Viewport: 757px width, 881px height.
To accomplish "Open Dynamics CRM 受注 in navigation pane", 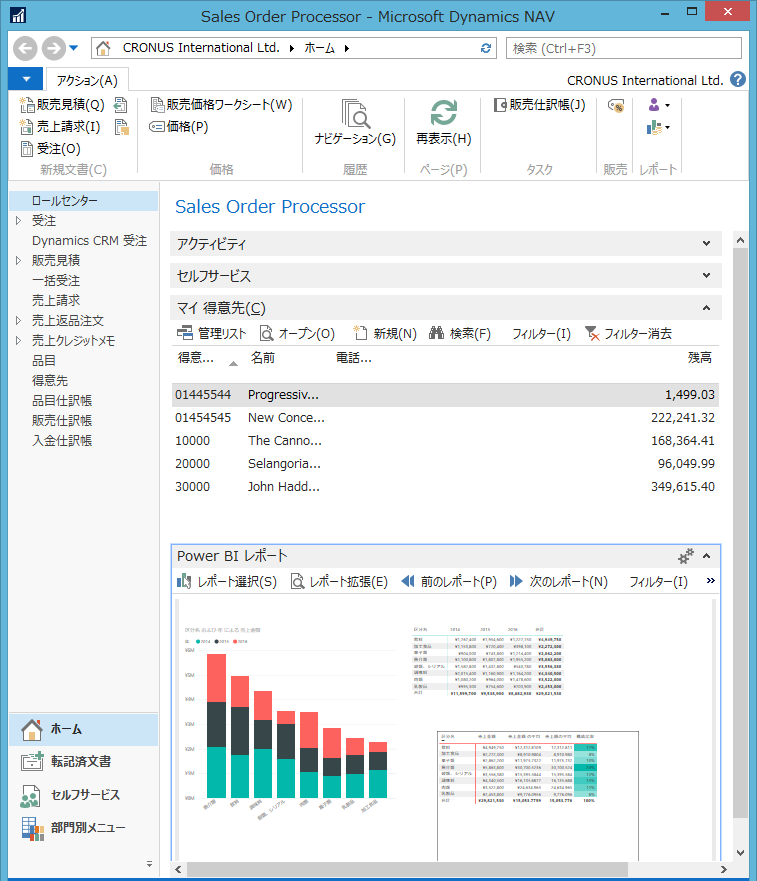I will (x=89, y=240).
